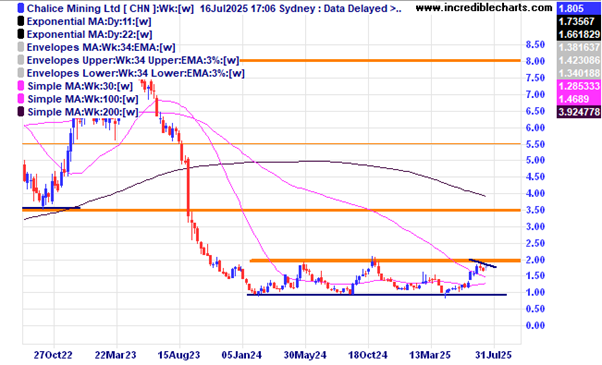Open the www.incrediblecharts.com link
602x365 pixels.
coord(484,7)
